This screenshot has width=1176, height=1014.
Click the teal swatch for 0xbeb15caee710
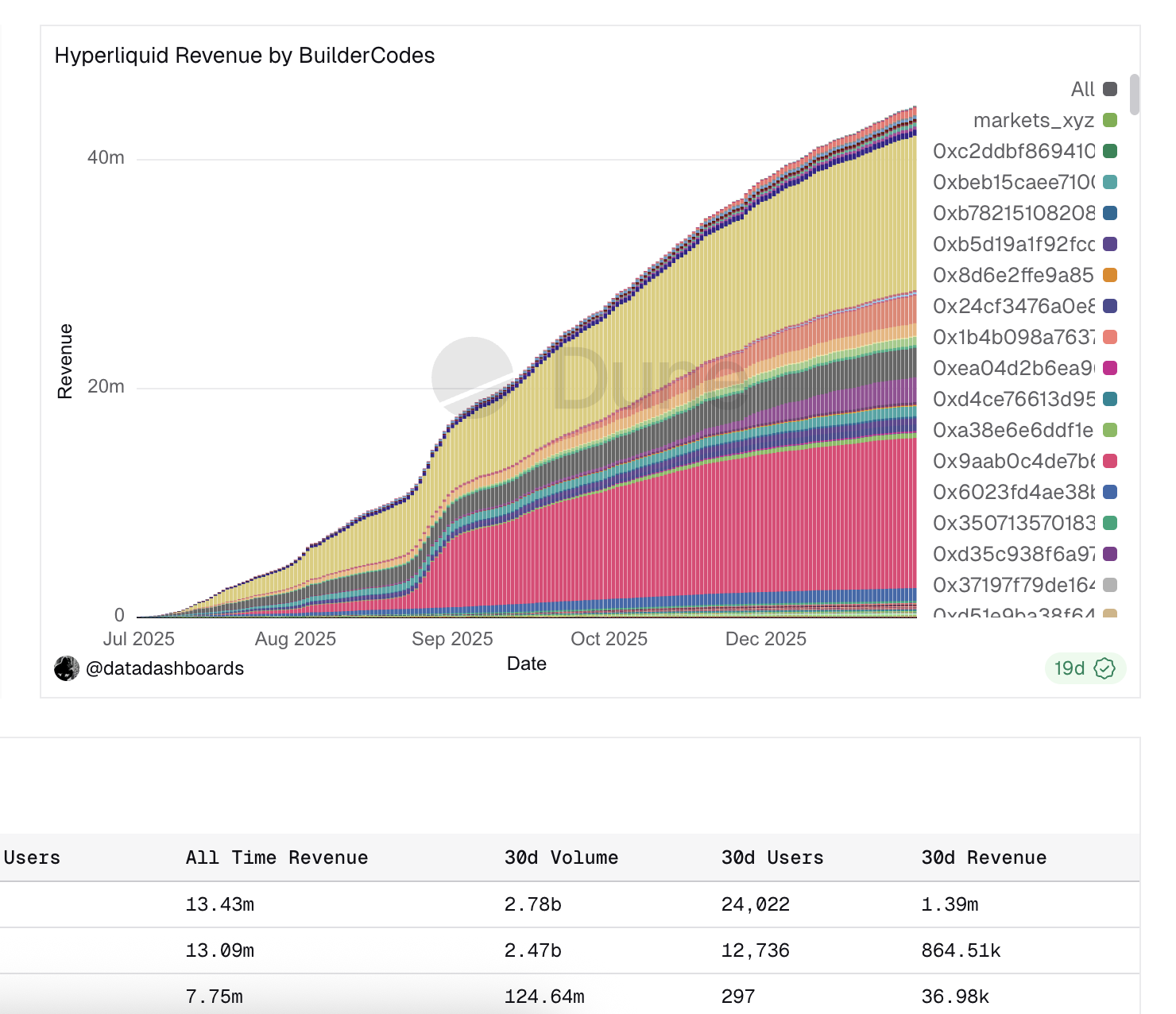click(1110, 182)
